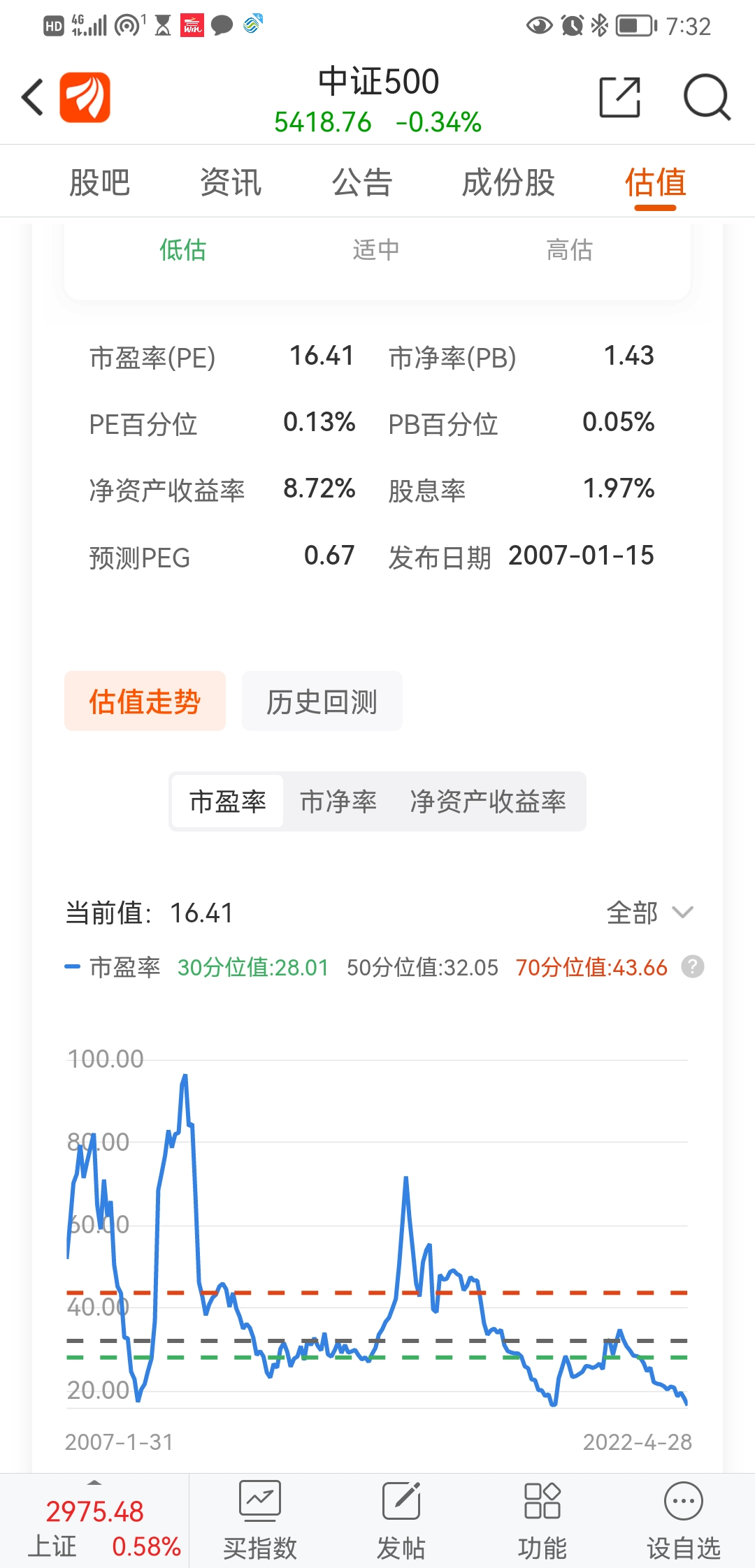Click the 历史回测 button
This screenshot has width=755, height=1568.
click(x=322, y=702)
